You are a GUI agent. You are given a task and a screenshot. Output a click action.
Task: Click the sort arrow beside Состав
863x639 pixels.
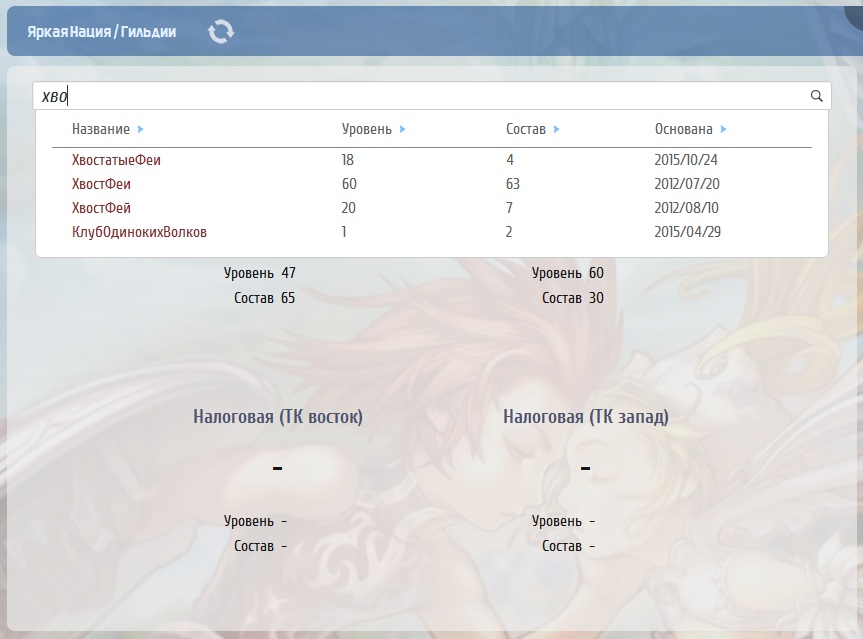coord(556,129)
